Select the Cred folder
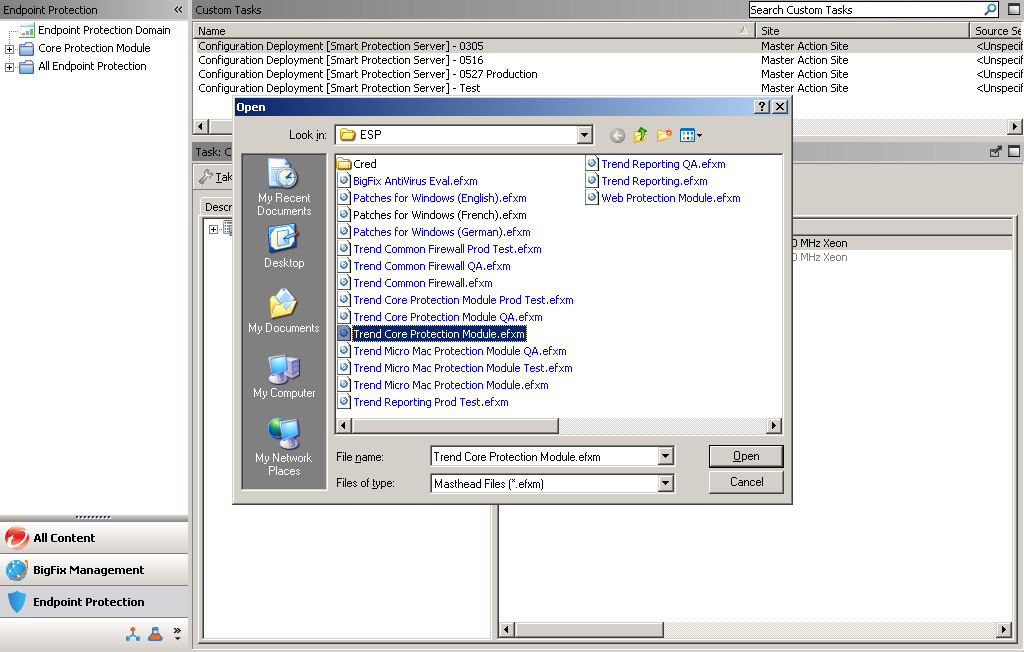This screenshot has width=1024, height=652. click(x=357, y=164)
